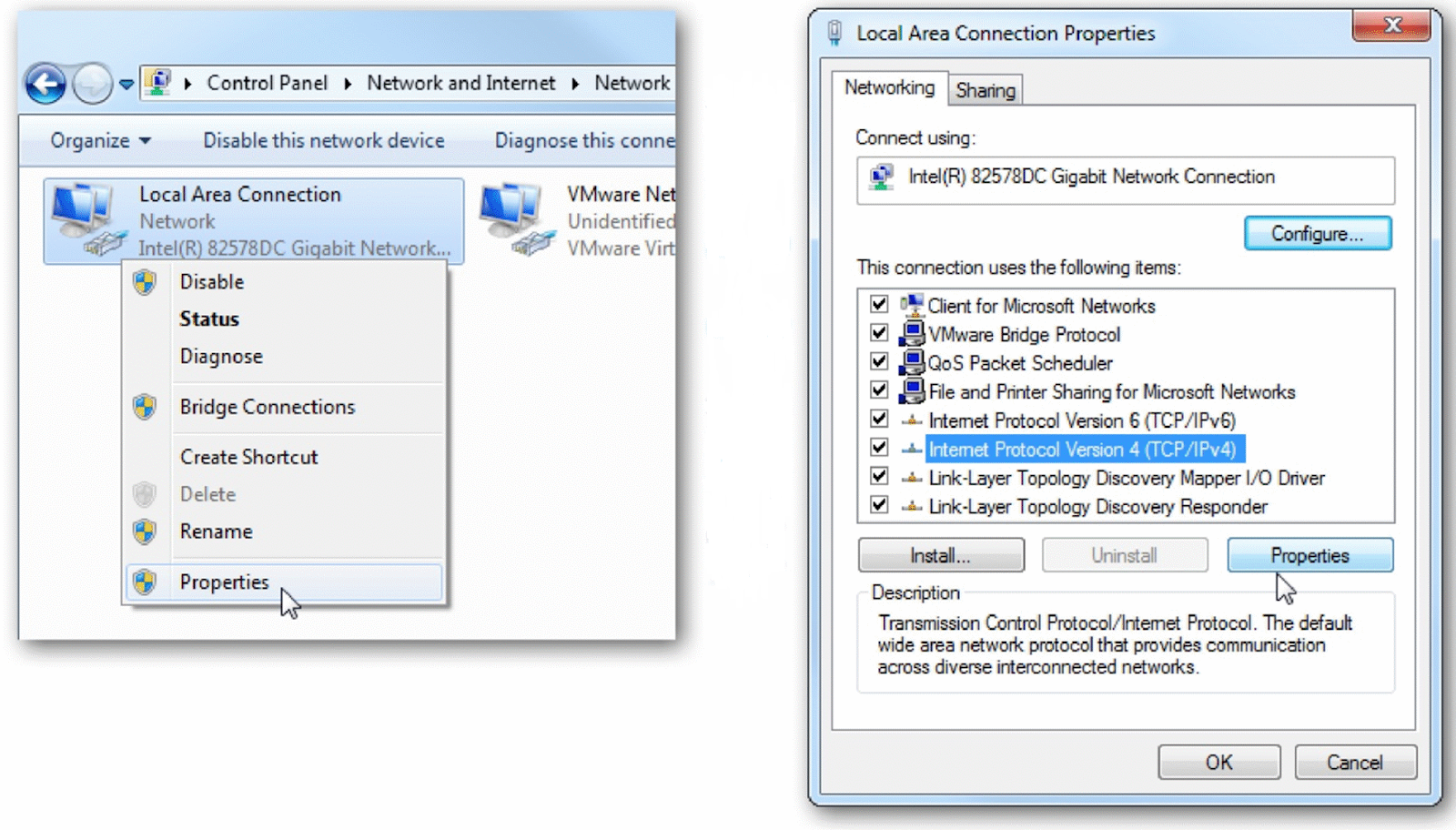
Task: Switch to the Networking tab
Action: click(889, 88)
